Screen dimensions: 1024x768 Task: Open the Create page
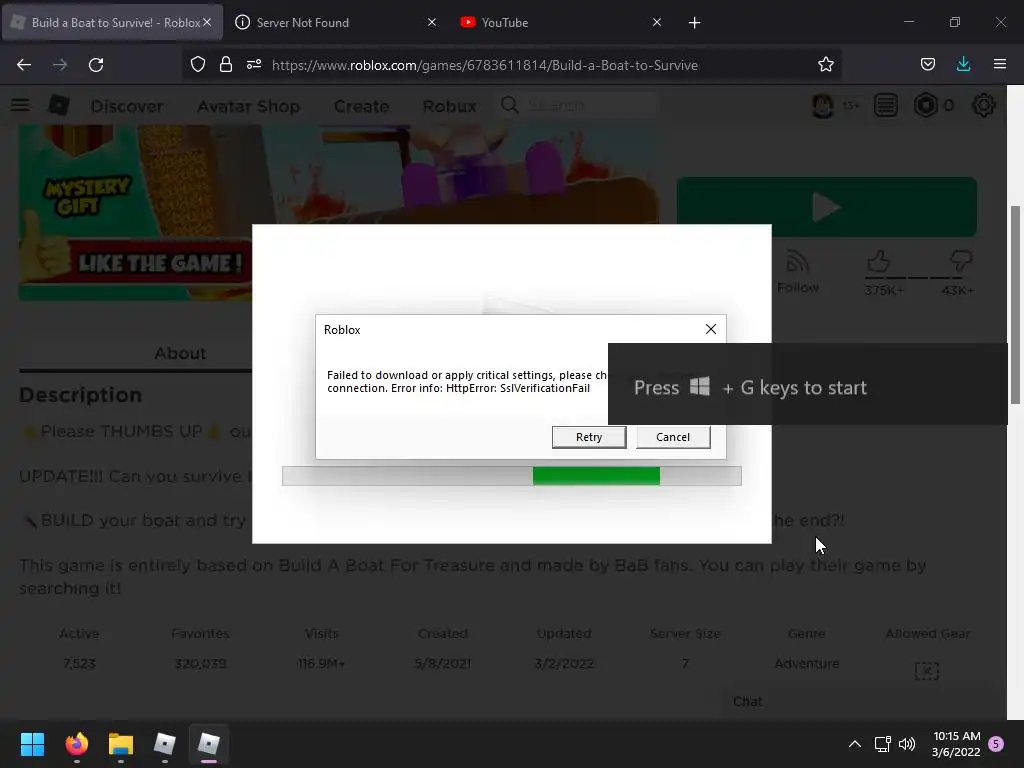(361, 106)
